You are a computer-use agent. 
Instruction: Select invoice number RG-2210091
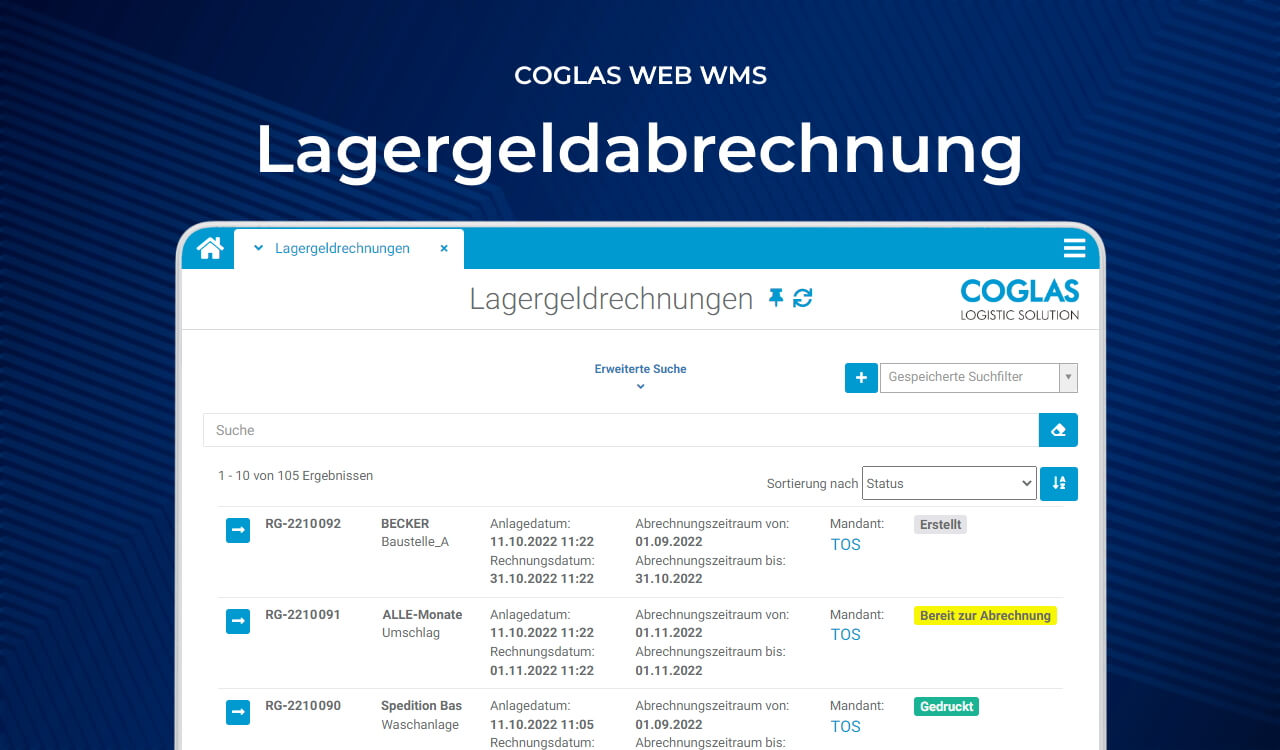click(x=303, y=614)
